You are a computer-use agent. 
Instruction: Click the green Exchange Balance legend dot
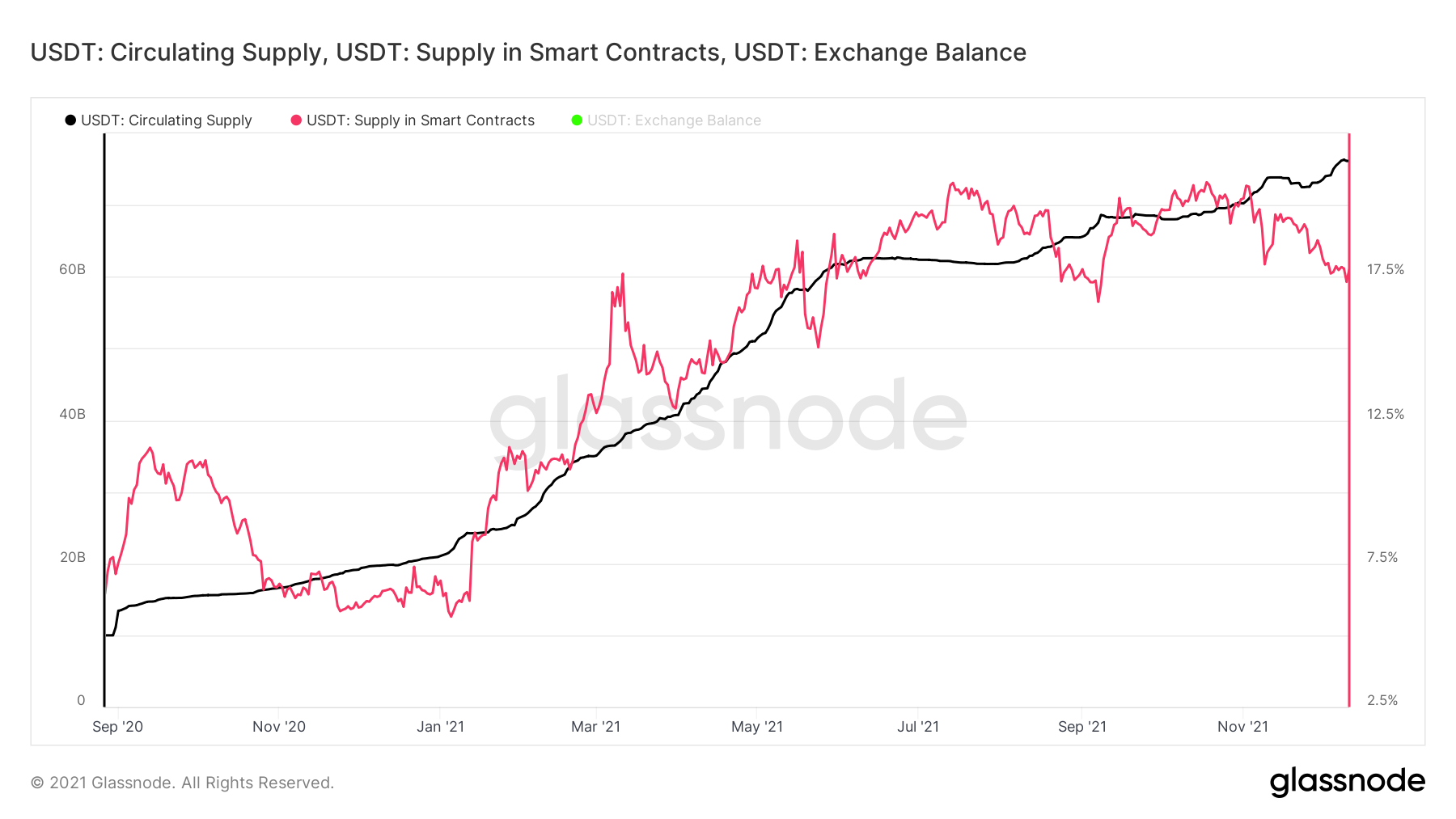[577, 120]
